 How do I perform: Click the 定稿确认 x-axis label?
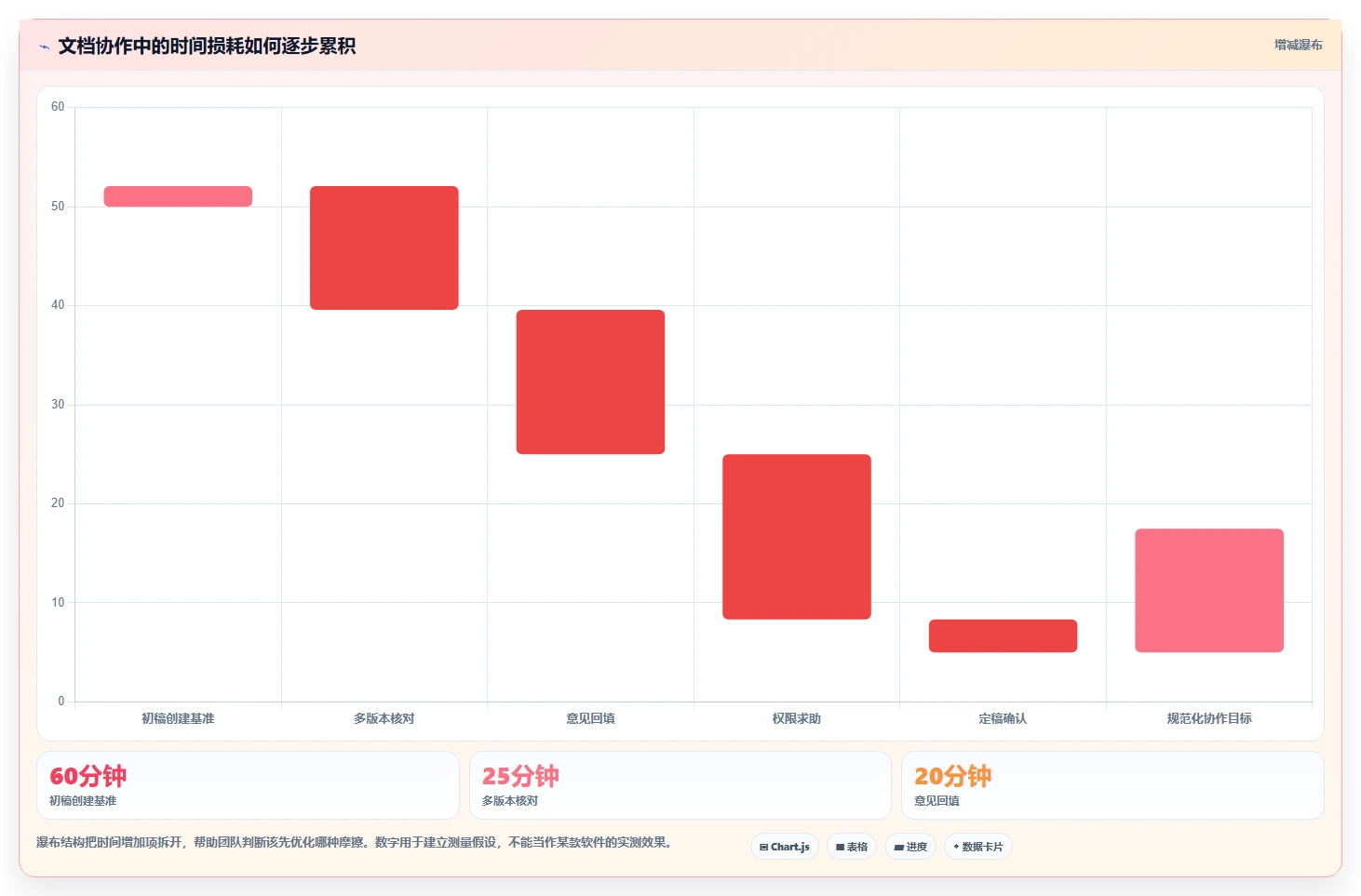pyautogui.click(x=1003, y=718)
